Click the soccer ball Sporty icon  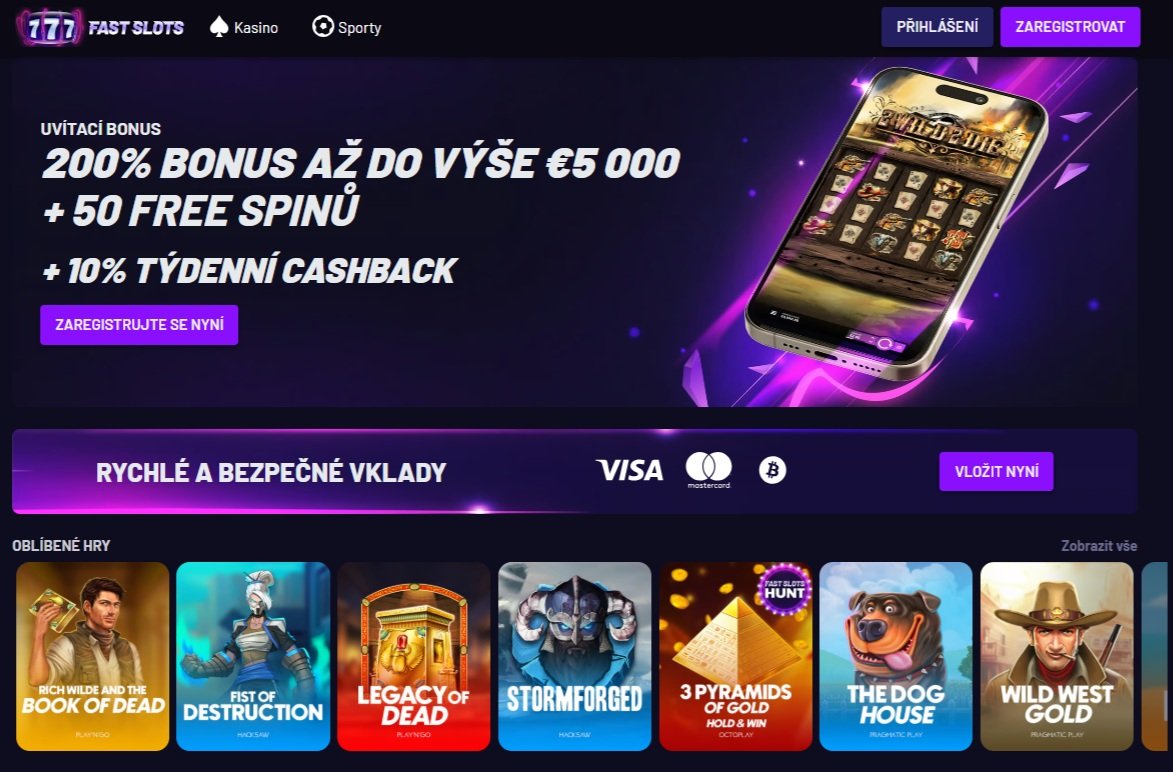click(x=322, y=27)
